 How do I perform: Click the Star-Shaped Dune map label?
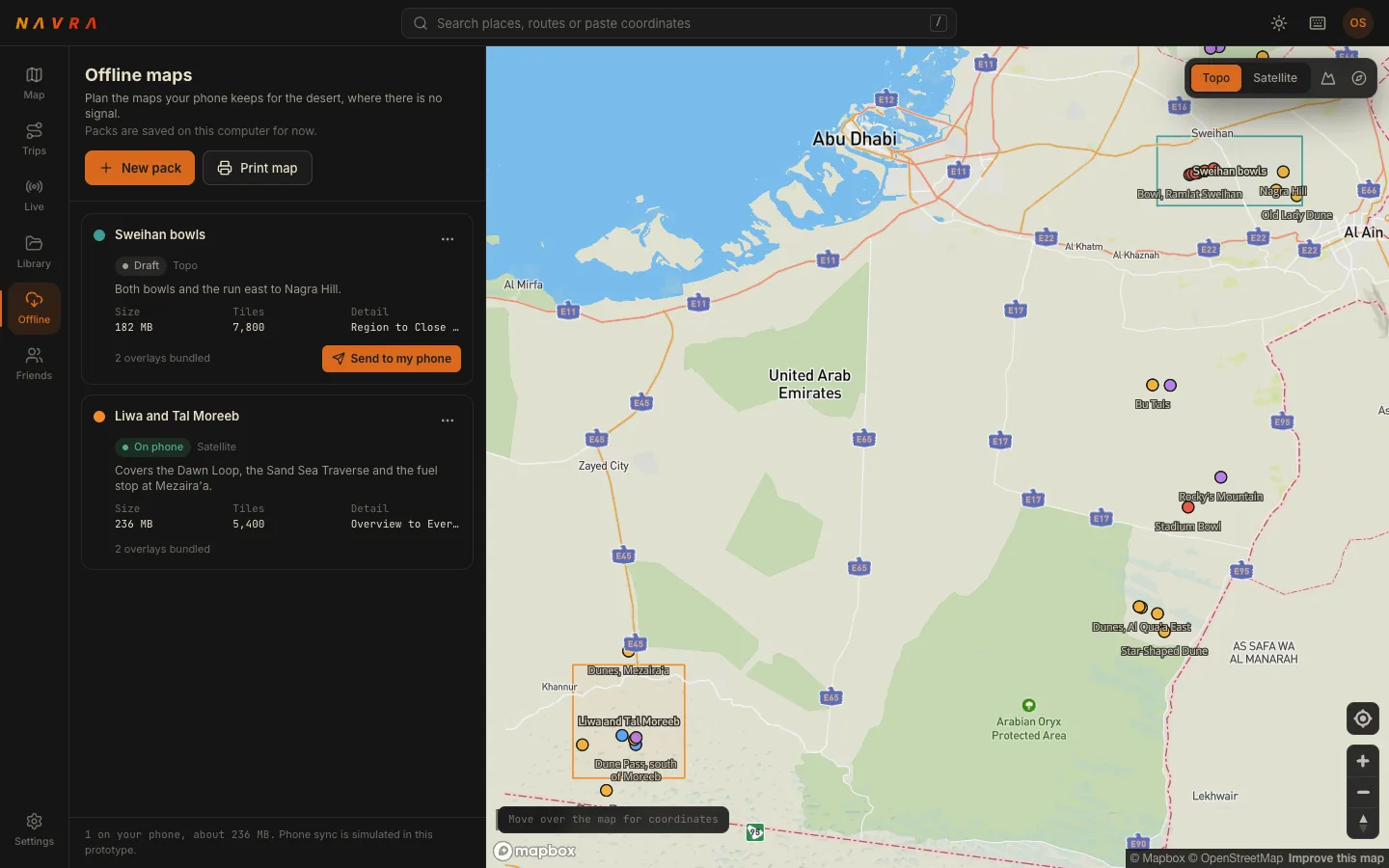pyautogui.click(x=1164, y=651)
